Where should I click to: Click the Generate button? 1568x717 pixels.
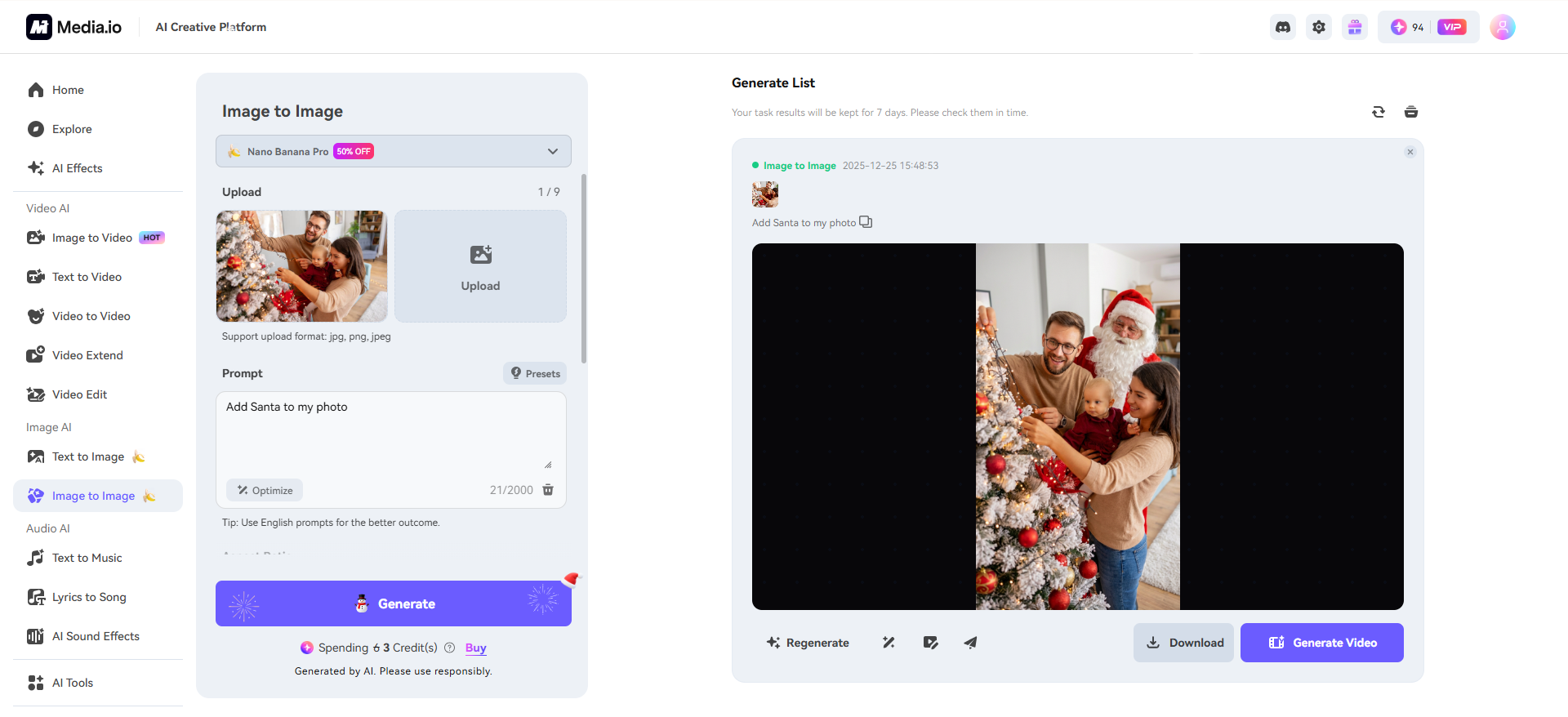point(394,603)
